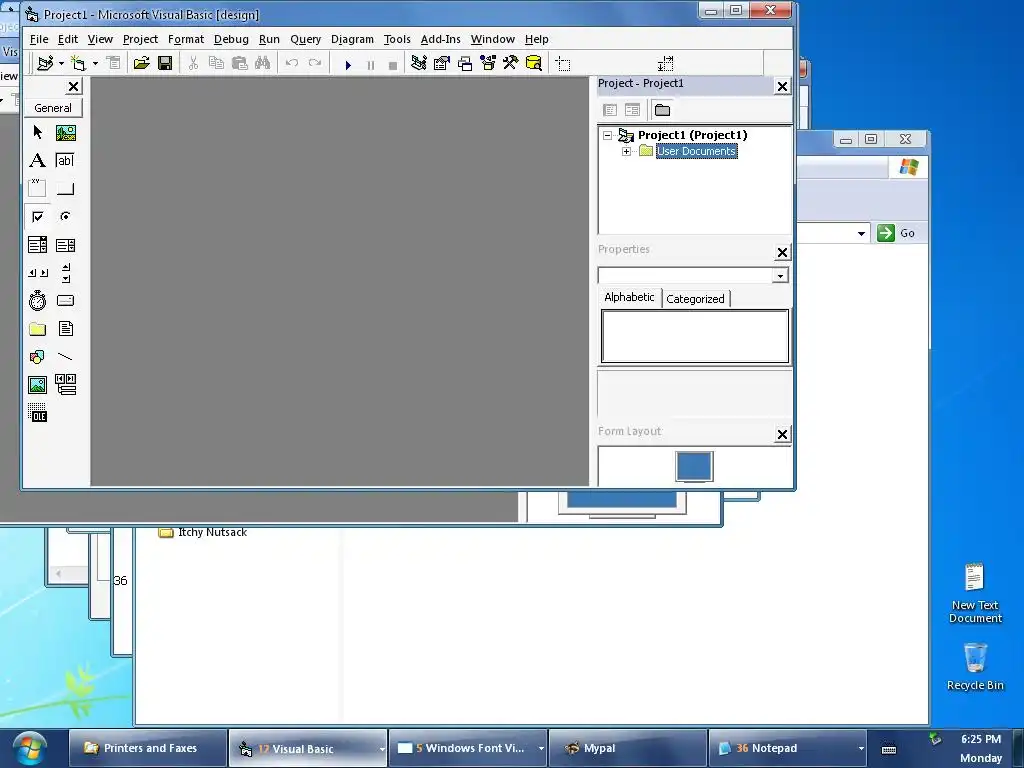Viewport: 1024px width, 768px height.
Task: Select the FileListBox control in toolbox
Action: 65,328
